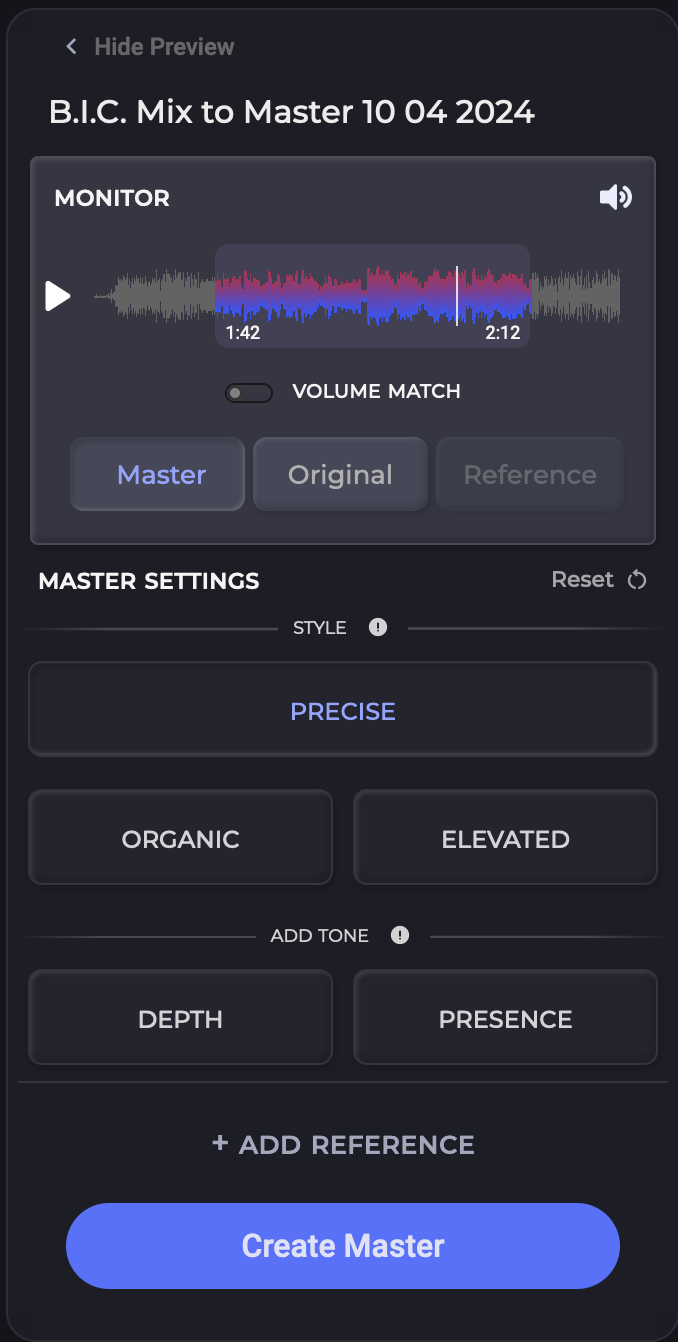Viewport: 678px width, 1342px height.
Task: Select the Reference playback tab
Action: (x=529, y=474)
